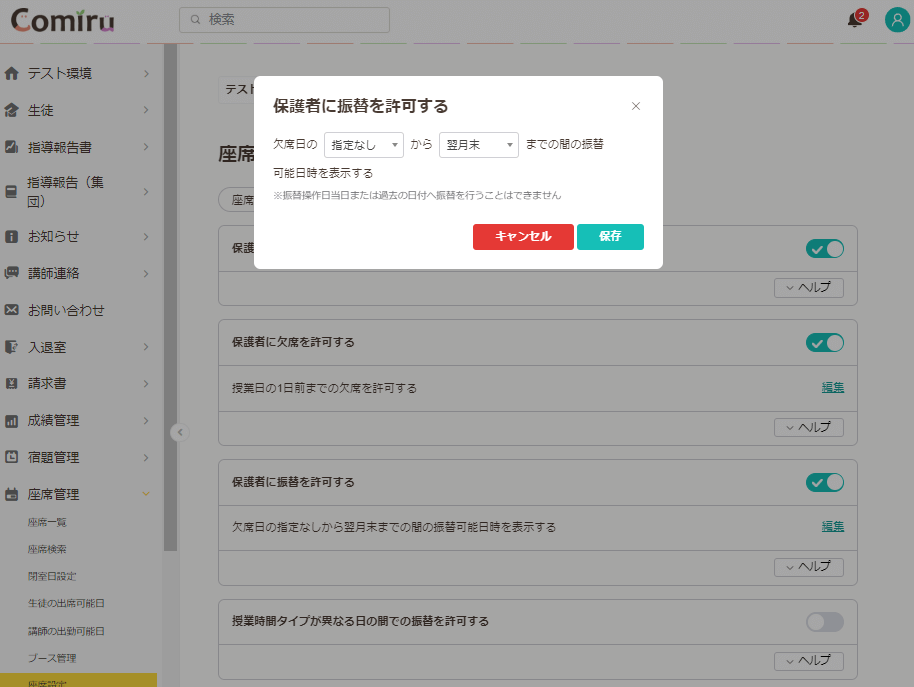Toggle the first 保護 setting switch at top

pos(825,249)
